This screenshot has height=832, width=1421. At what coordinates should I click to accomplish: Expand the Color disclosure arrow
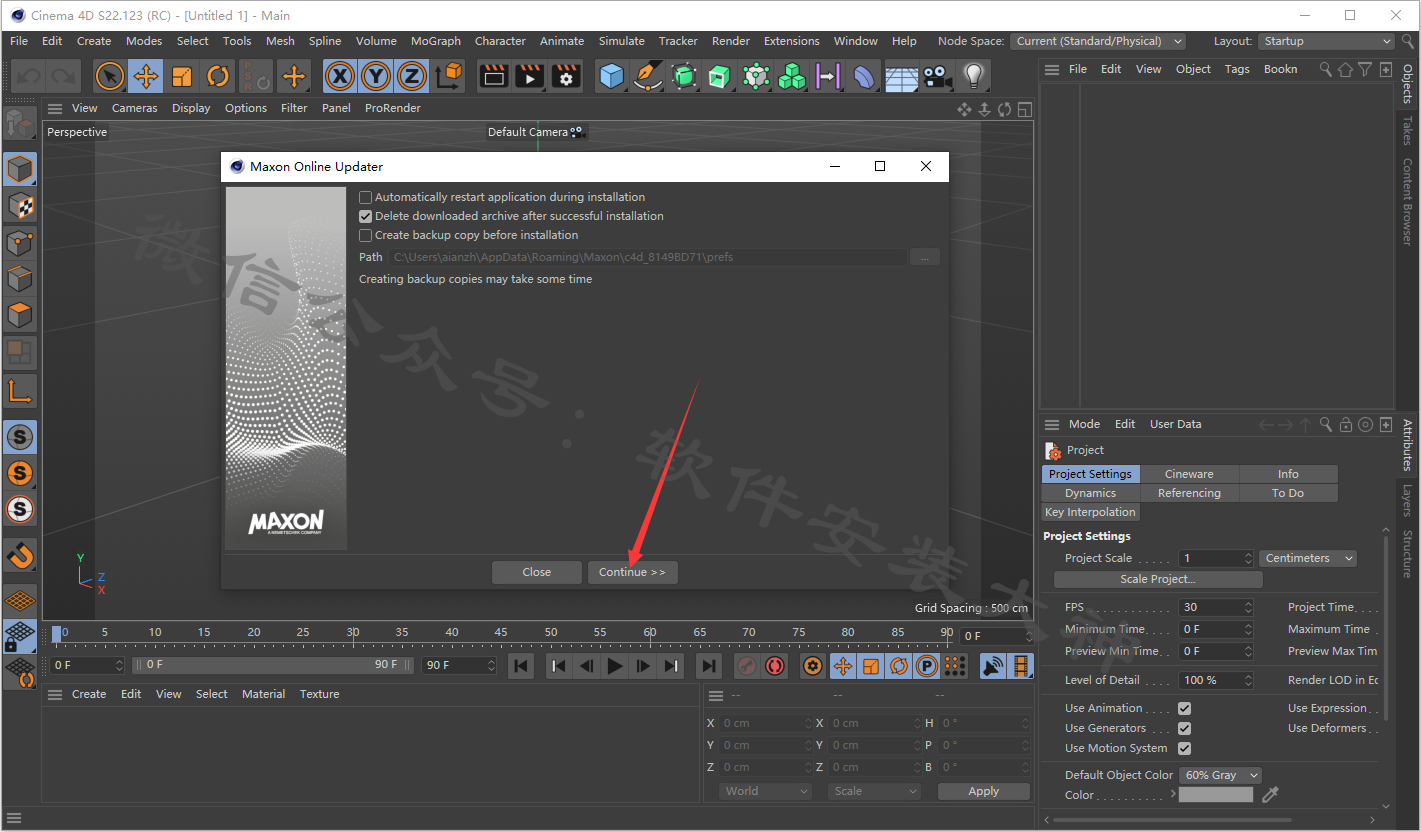pos(1173,794)
